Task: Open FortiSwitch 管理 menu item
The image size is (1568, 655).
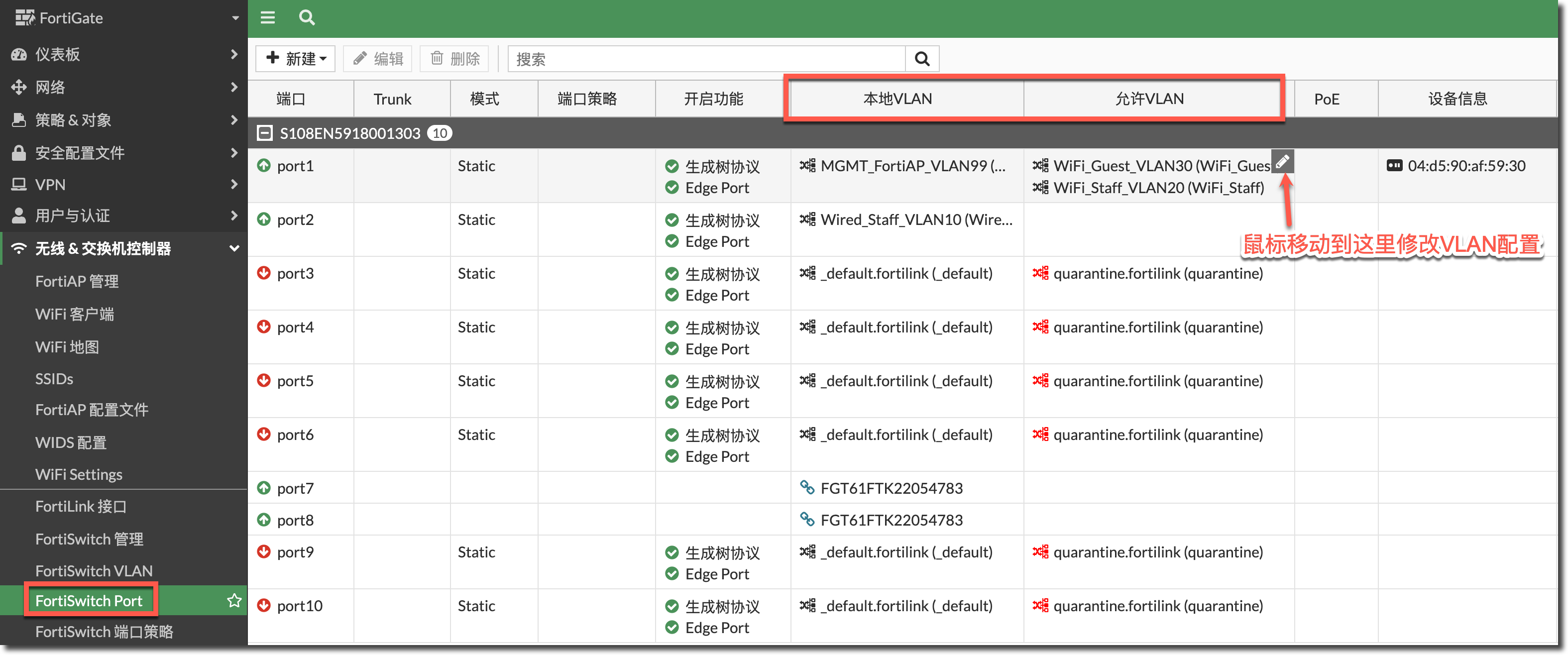Action: (90, 540)
